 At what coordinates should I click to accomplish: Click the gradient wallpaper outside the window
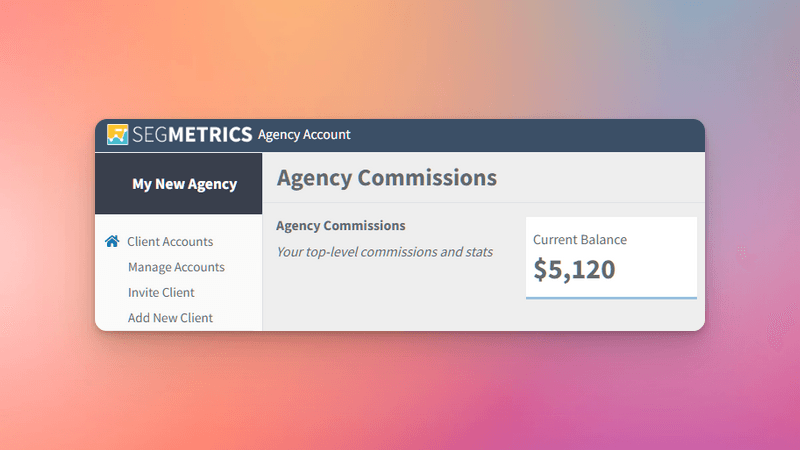click(400, 61)
